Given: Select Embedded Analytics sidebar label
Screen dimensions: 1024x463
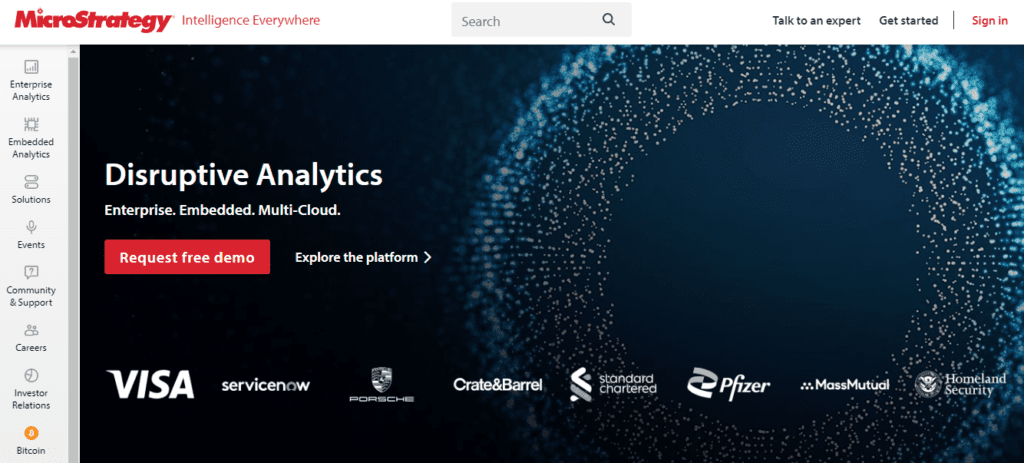Looking at the screenshot, I should click(31, 148).
